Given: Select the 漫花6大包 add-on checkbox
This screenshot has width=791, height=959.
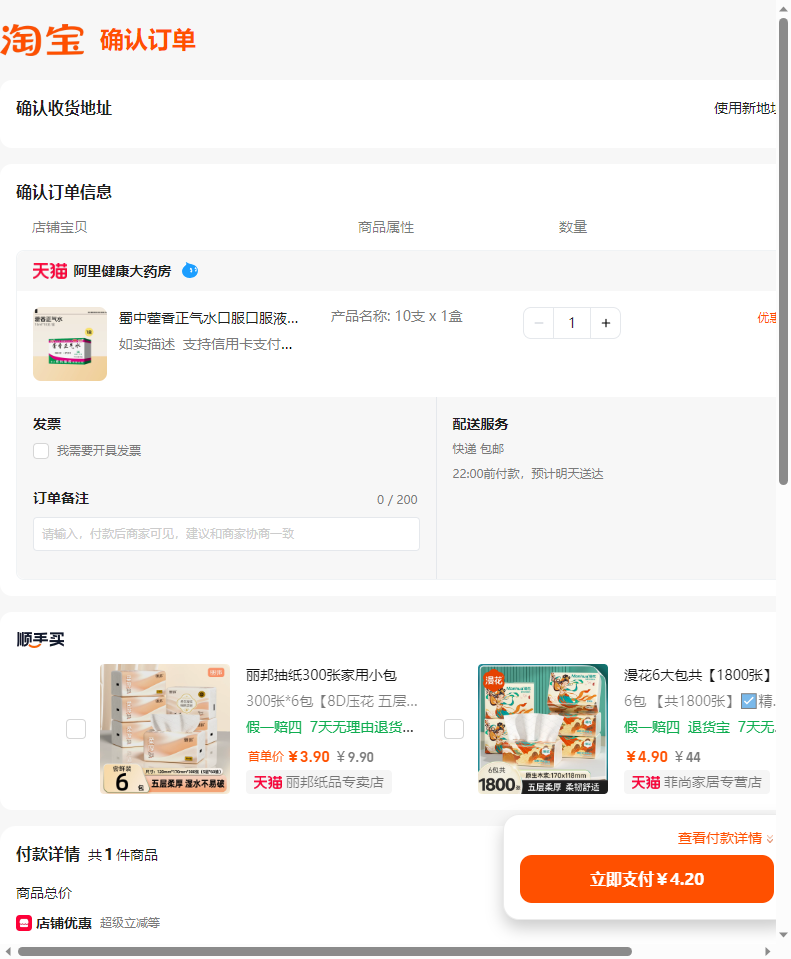Looking at the screenshot, I should point(454,729).
